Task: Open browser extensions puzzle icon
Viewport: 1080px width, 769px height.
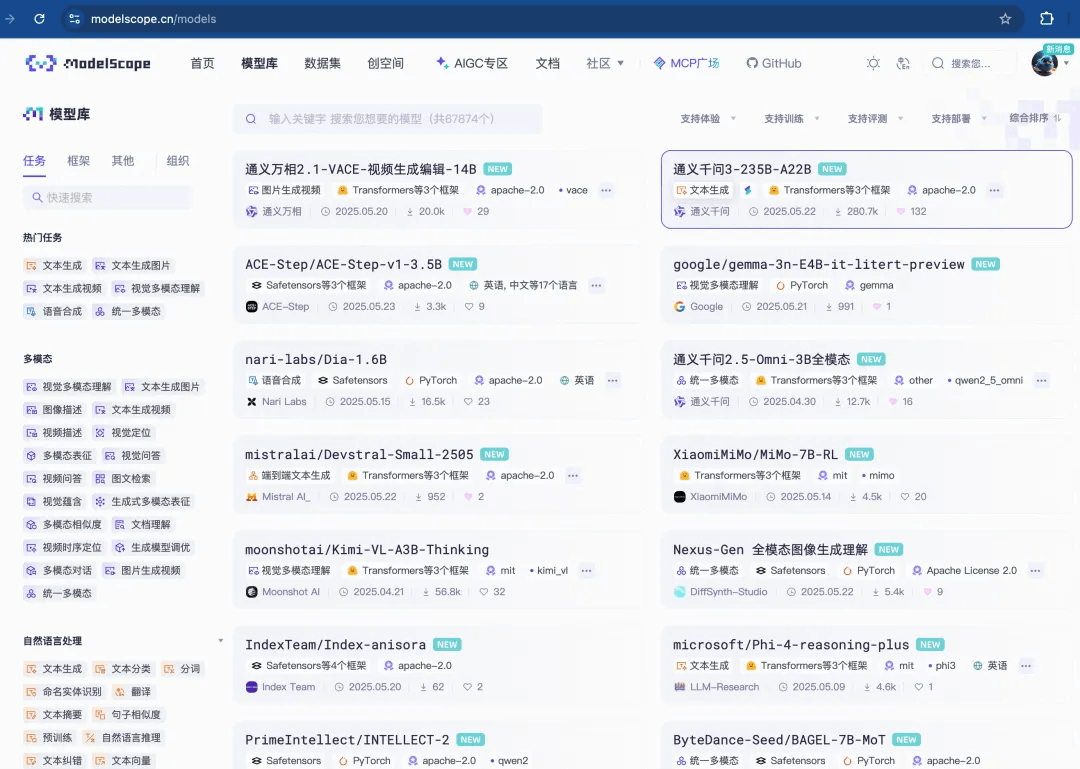Action: tap(1046, 19)
